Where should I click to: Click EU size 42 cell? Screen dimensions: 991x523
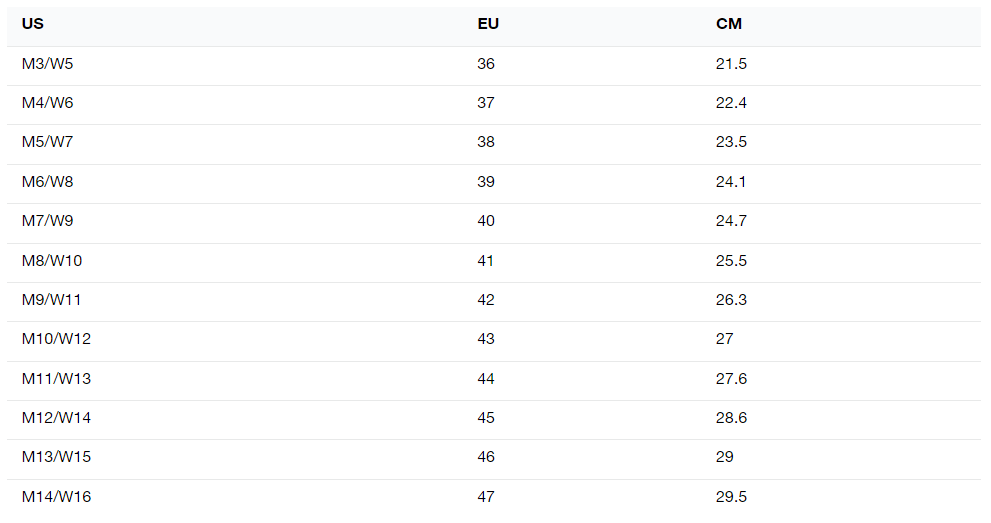tap(486, 300)
